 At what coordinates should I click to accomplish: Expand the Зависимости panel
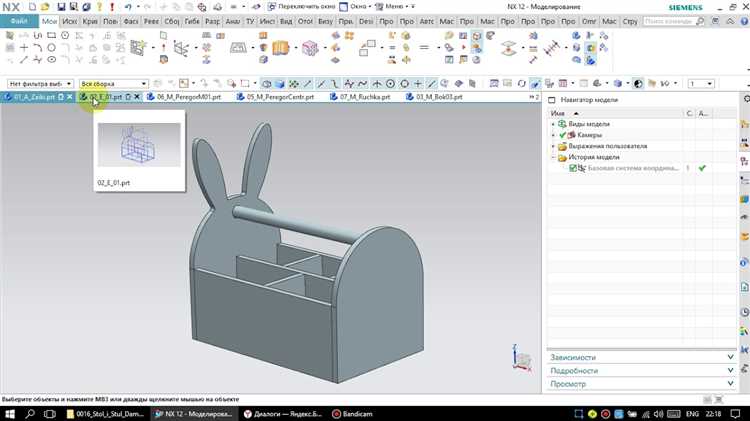pyautogui.click(x=641, y=357)
